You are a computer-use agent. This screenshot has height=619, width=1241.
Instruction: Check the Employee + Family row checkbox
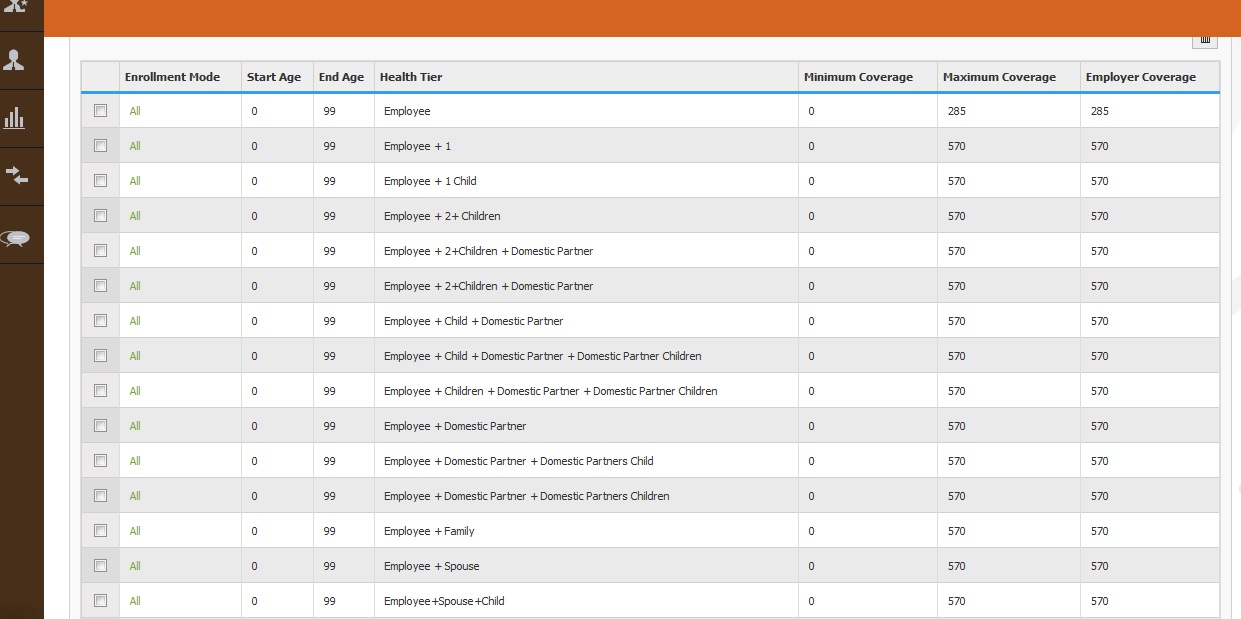100,531
